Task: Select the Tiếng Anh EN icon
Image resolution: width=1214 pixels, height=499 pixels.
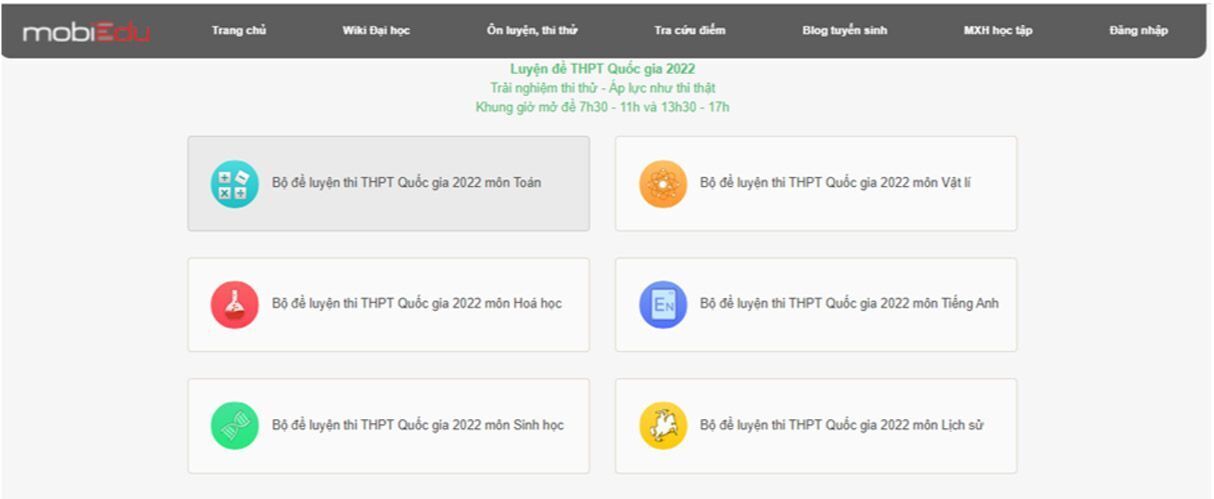Action: [x=663, y=305]
